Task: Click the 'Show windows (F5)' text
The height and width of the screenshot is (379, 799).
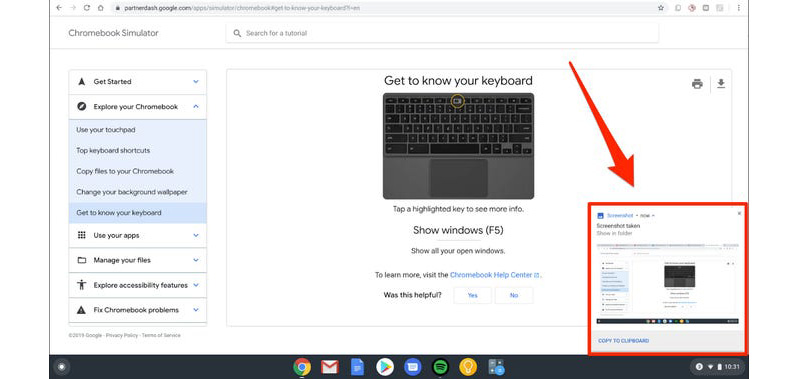Action: point(458,230)
